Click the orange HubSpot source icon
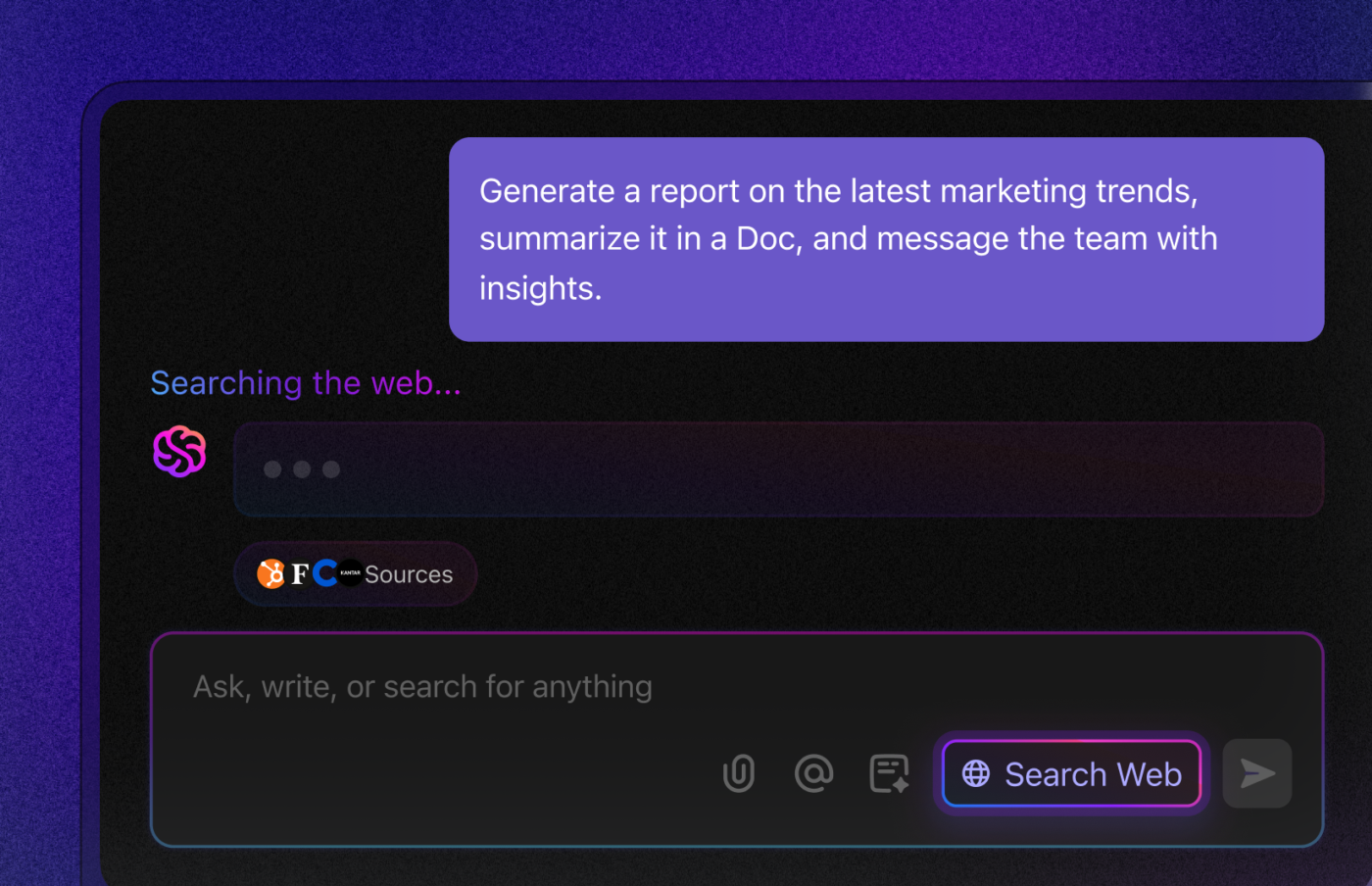Screen dimensions: 1372x886 [x=271, y=573]
